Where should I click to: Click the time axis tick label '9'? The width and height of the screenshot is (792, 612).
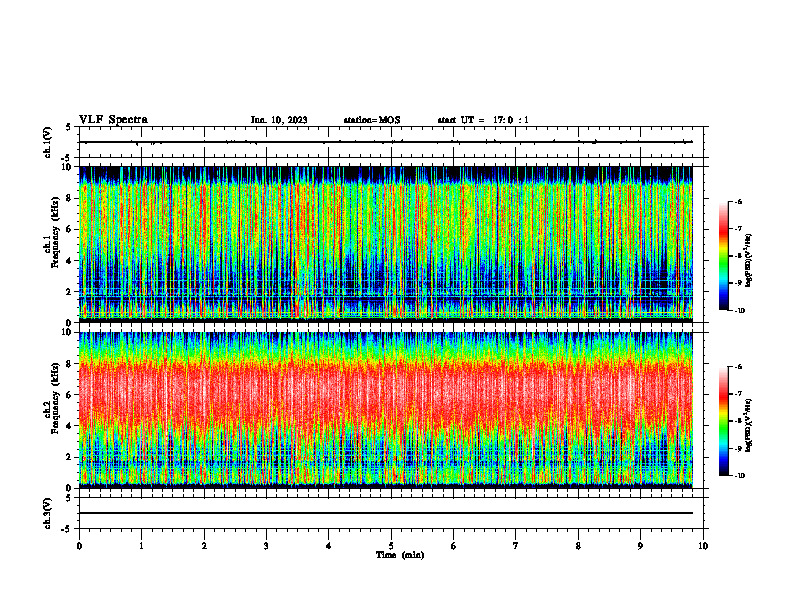pos(640,546)
